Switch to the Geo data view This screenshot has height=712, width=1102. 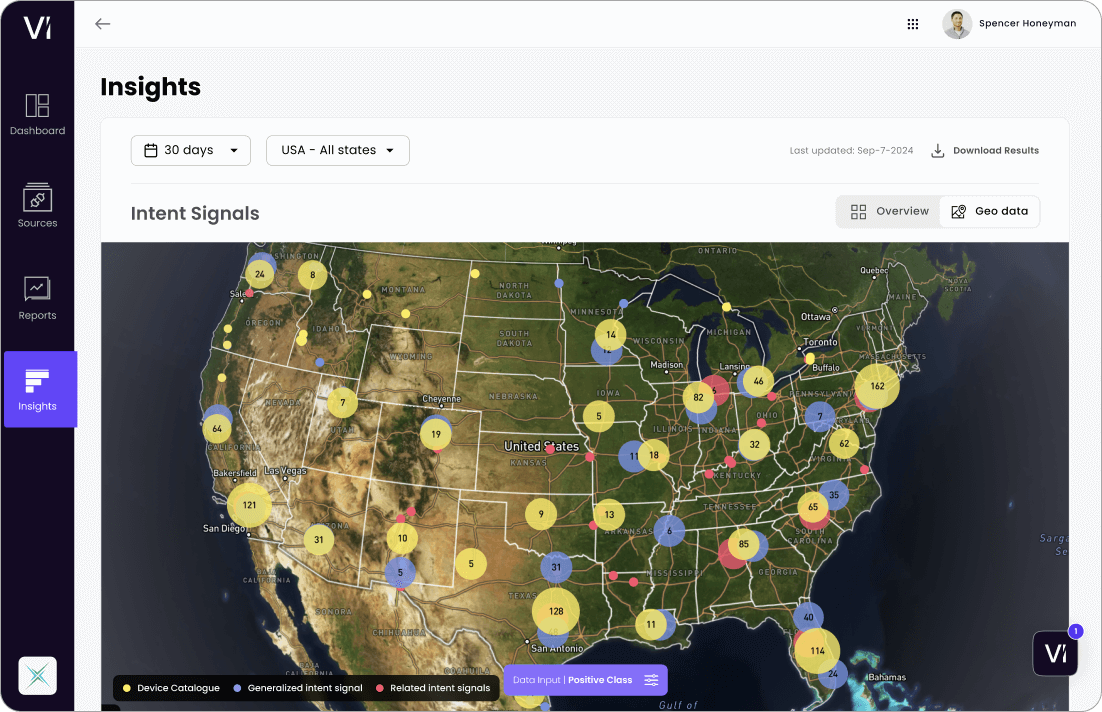(x=989, y=211)
